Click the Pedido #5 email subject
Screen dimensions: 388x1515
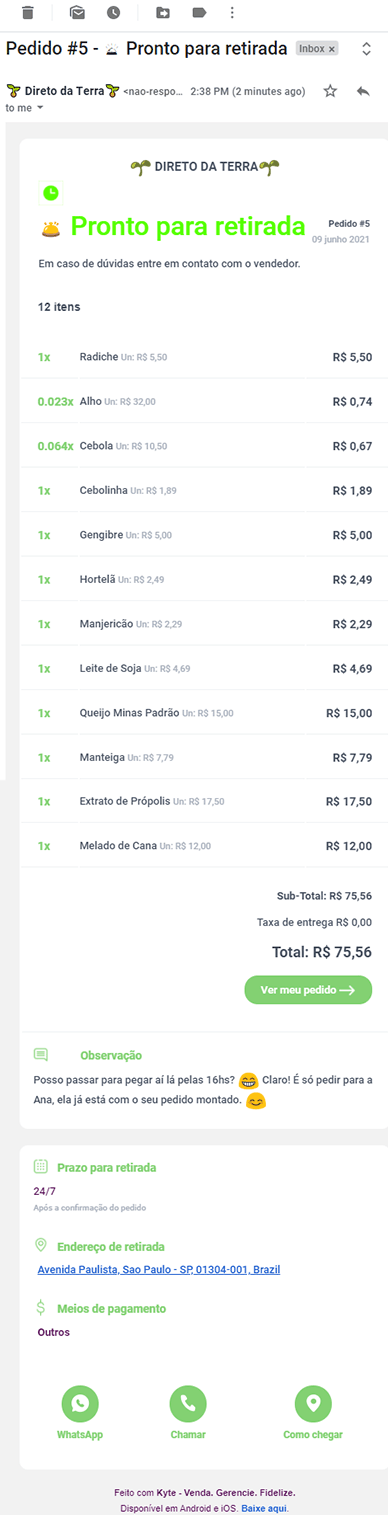point(147,48)
